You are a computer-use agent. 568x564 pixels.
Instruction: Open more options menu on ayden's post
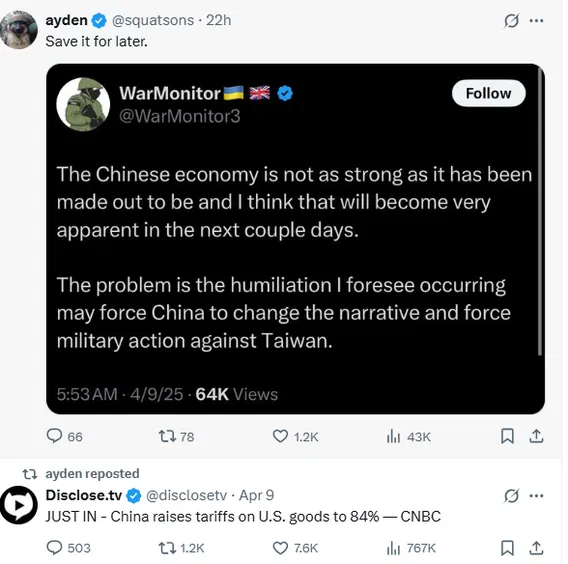point(536,21)
